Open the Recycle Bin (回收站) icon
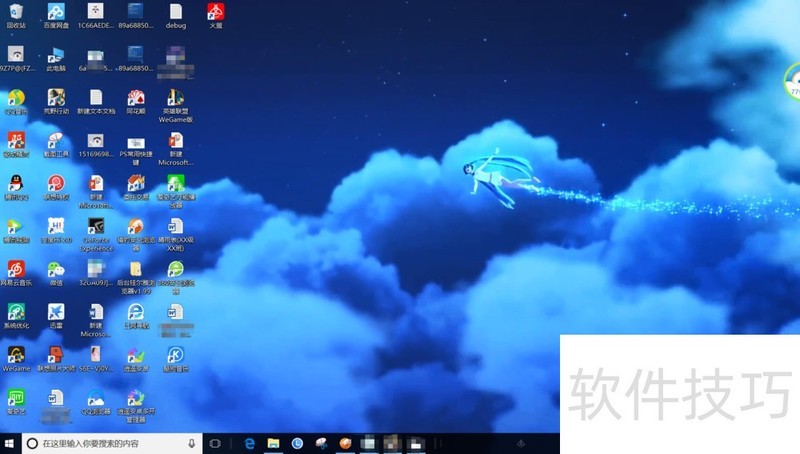The width and height of the screenshot is (800, 454). pyautogui.click(x=16, y=15)
